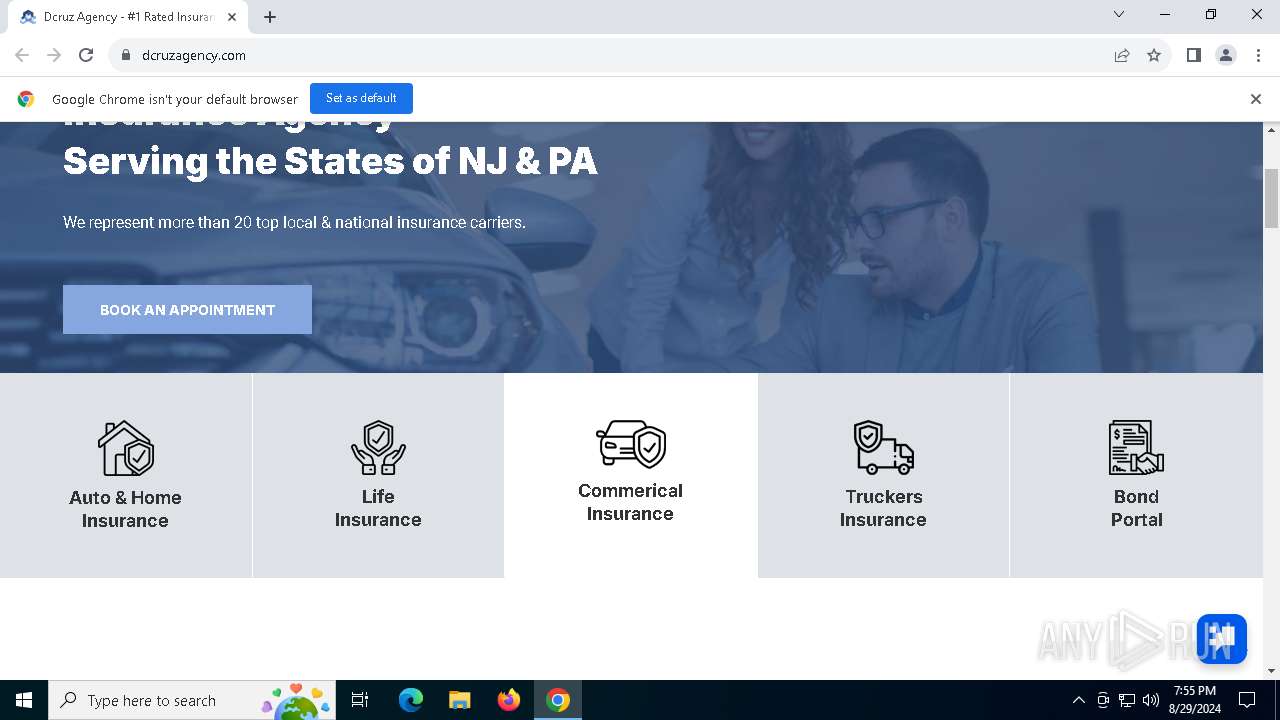Share this page icon
Viewport: 1280px width, 720px height.
coord(1122,55)
